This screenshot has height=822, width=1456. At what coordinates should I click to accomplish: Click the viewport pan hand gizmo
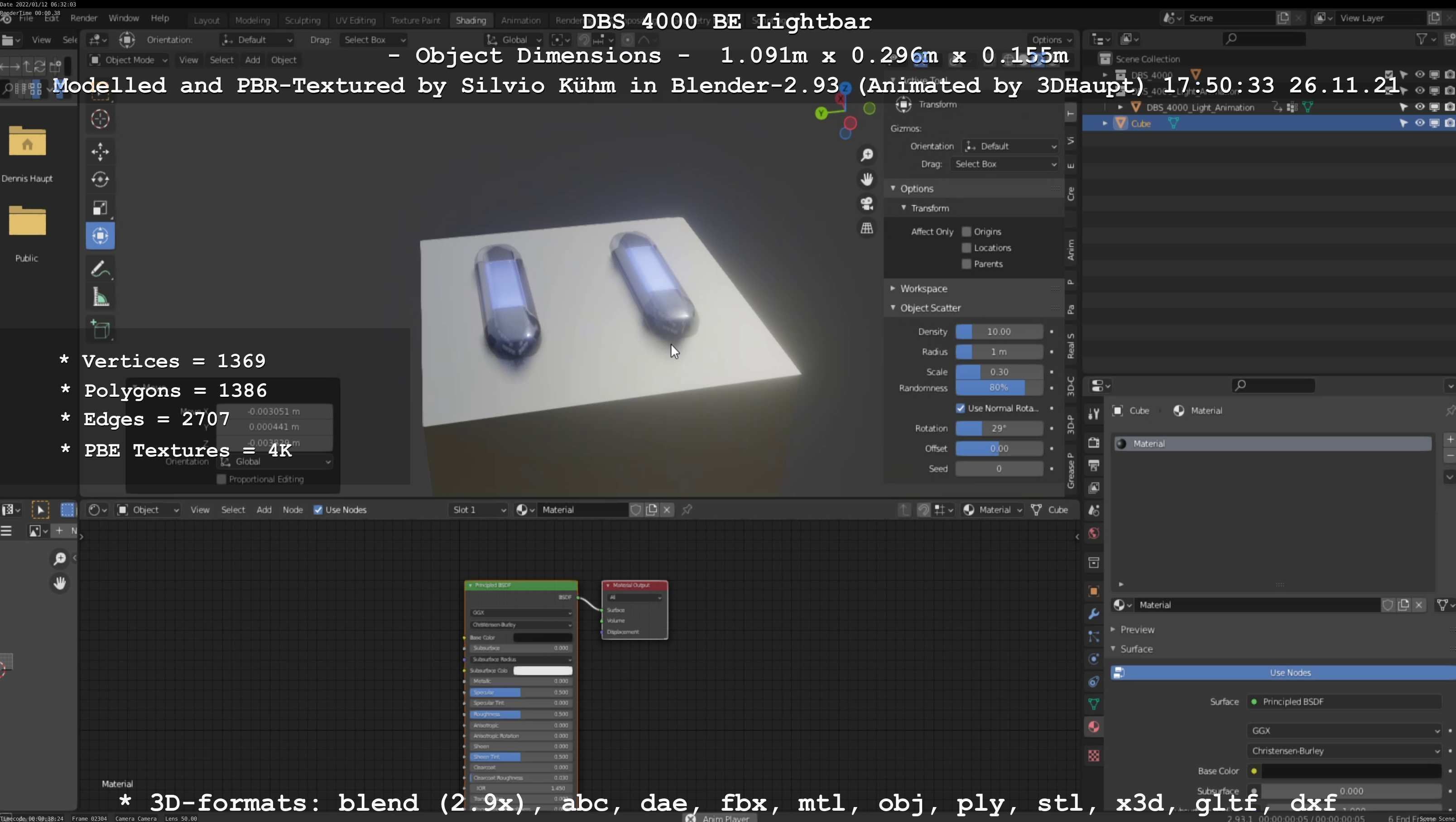coord(866,179)
